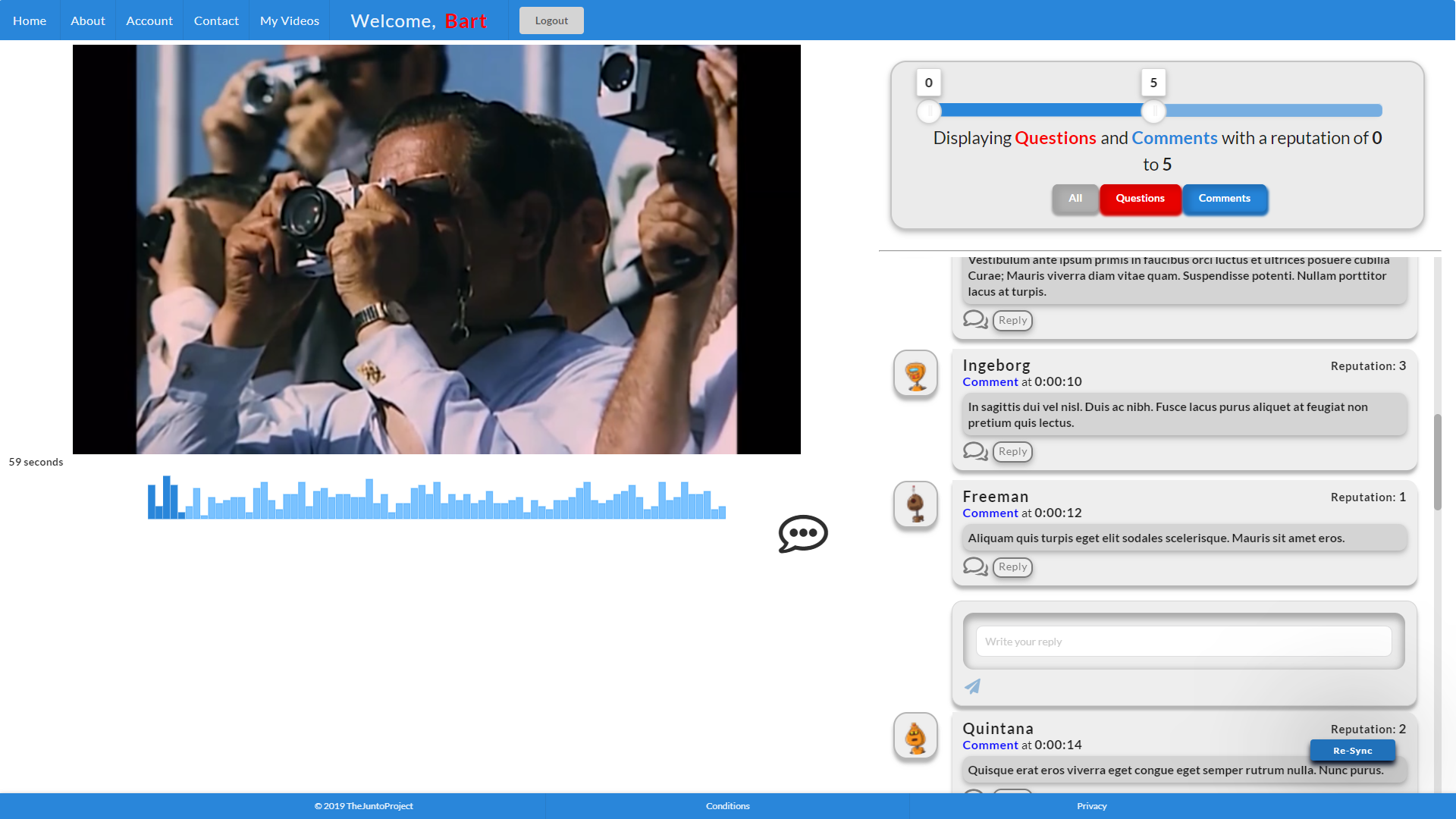The height and width of the screenshot is (819, 1456).
Task: Click 'Quisque erat eros' comment text
Action: [x=1175, y=770]
